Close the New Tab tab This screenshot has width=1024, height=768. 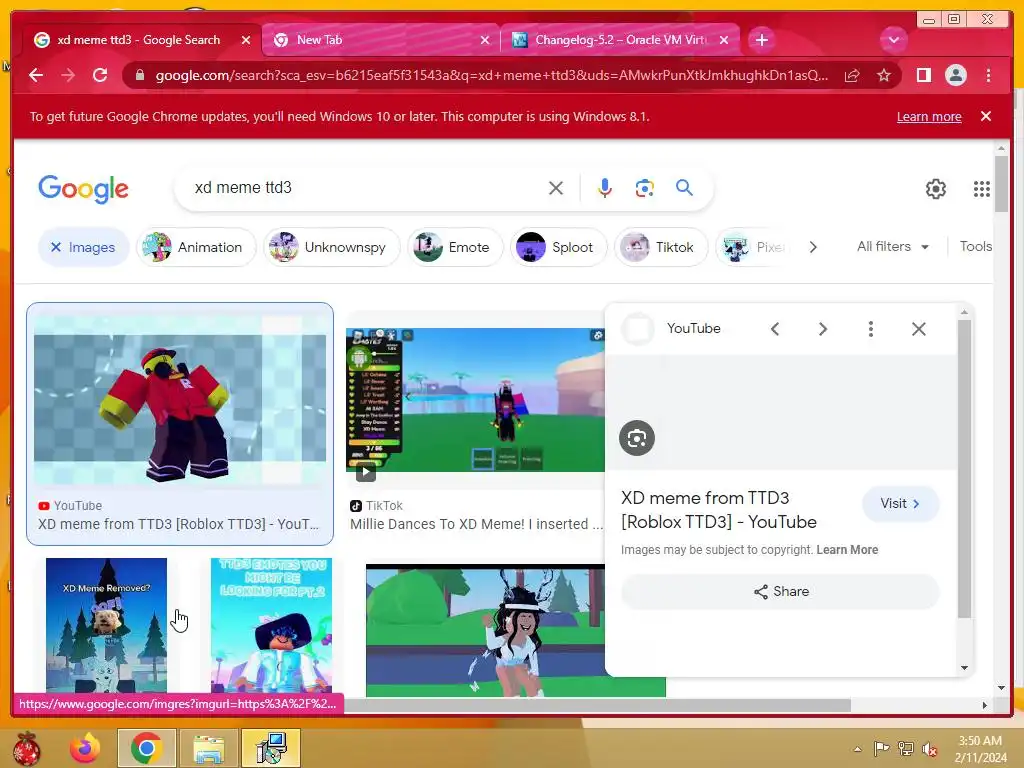[x=485, y=40]
